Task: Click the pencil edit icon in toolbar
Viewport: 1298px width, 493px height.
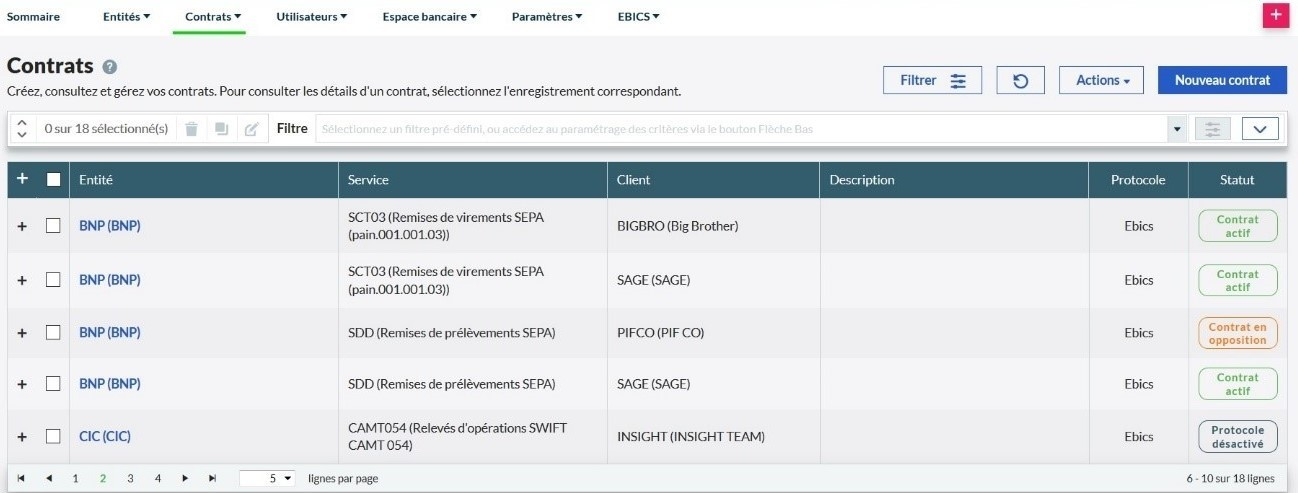Action: pos(252,129)
